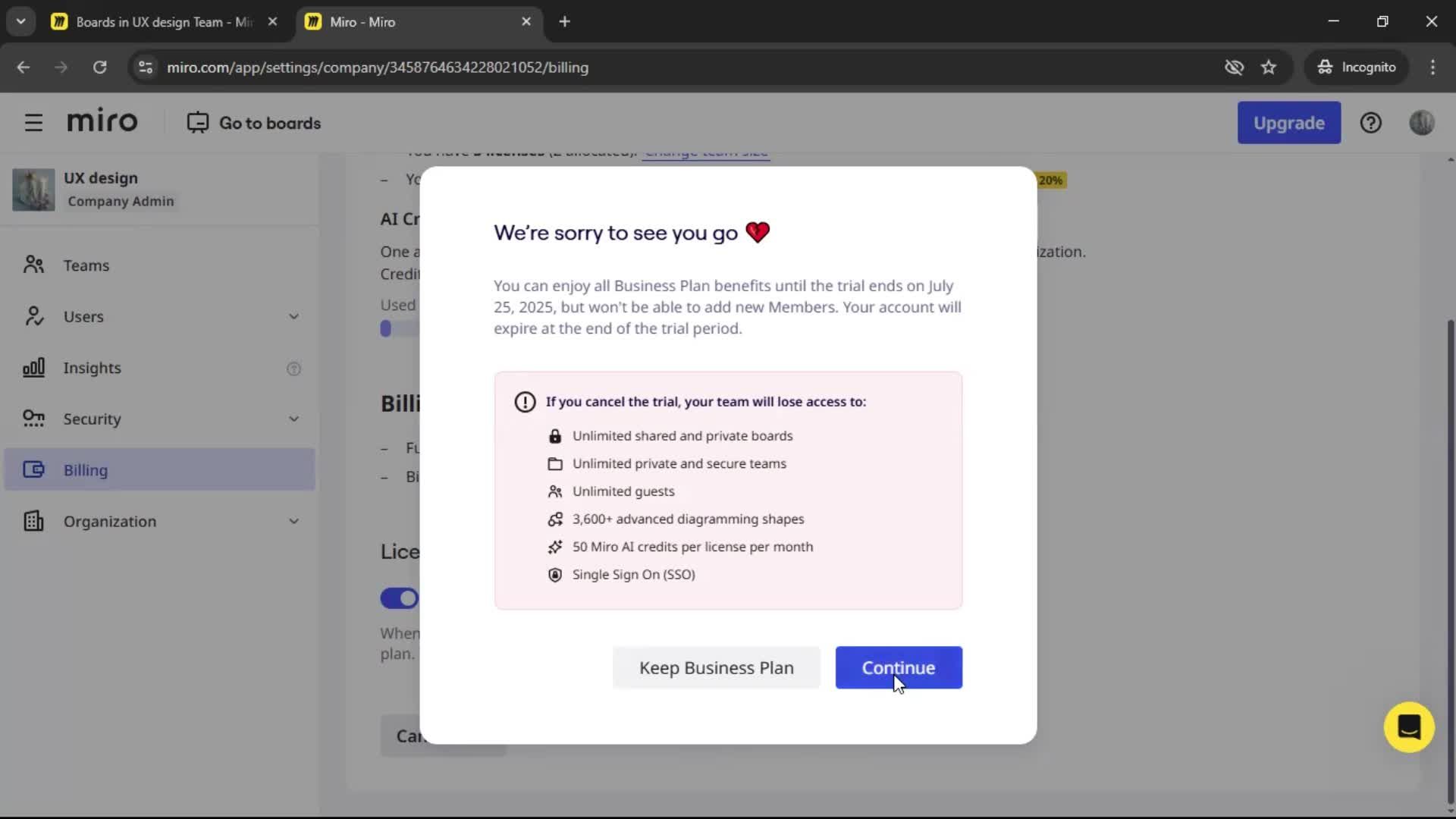Viewport: 1456px width, 819px height.
Task: Open the help question mark icon
Action: (1370, 123)
